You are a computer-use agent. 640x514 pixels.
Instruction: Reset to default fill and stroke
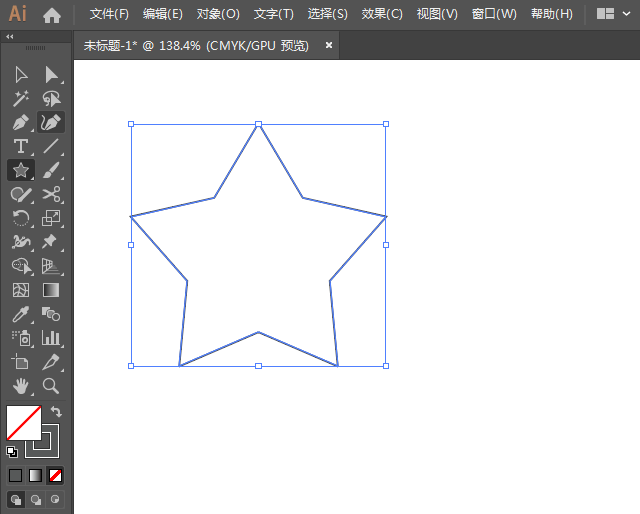tap(12, 452)
